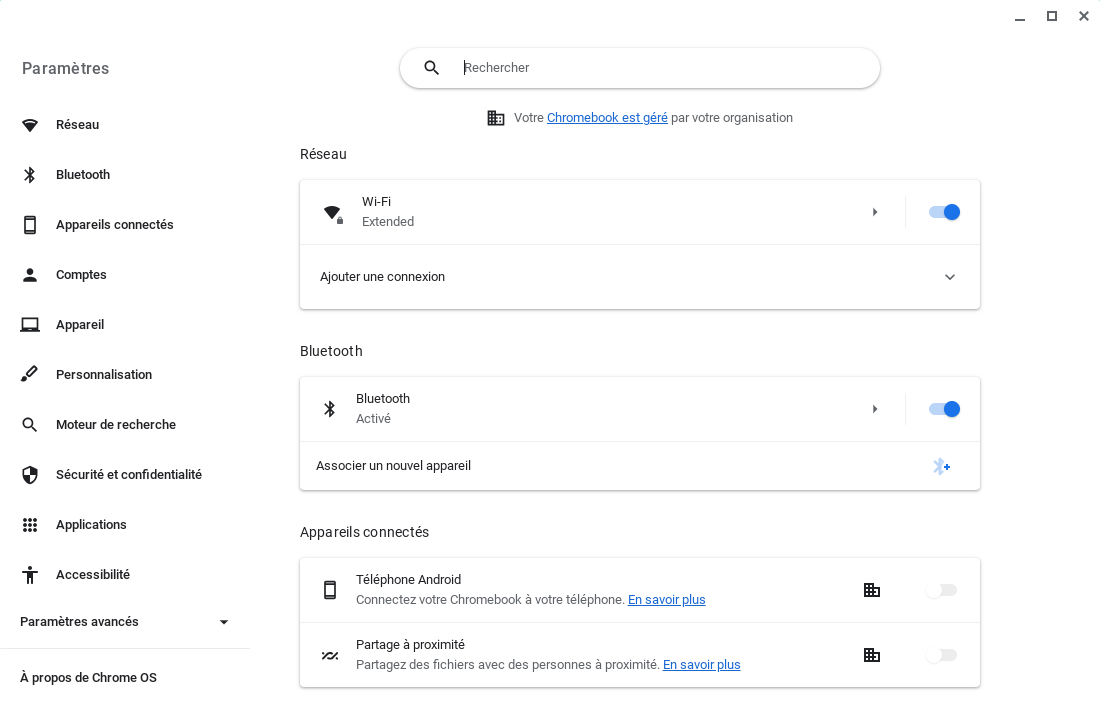Select the Réseau sidebar icon

coord(29,124)
